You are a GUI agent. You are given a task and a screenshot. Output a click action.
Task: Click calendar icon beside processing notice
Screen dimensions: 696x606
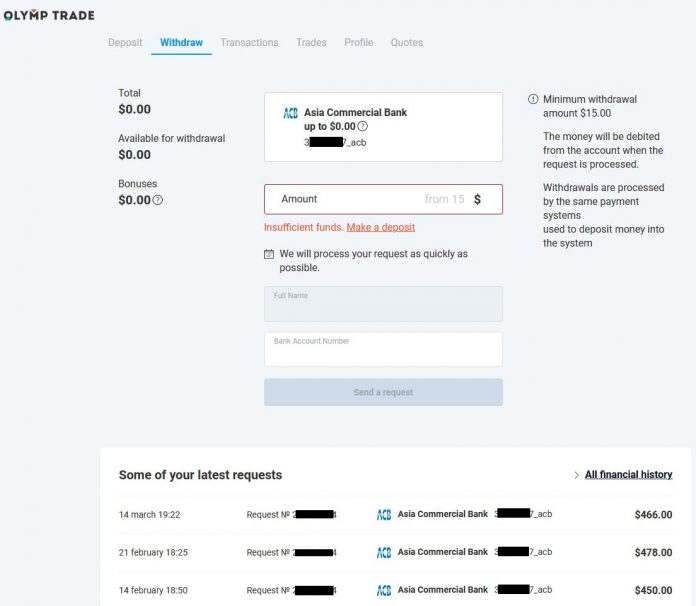coord(269,254)
